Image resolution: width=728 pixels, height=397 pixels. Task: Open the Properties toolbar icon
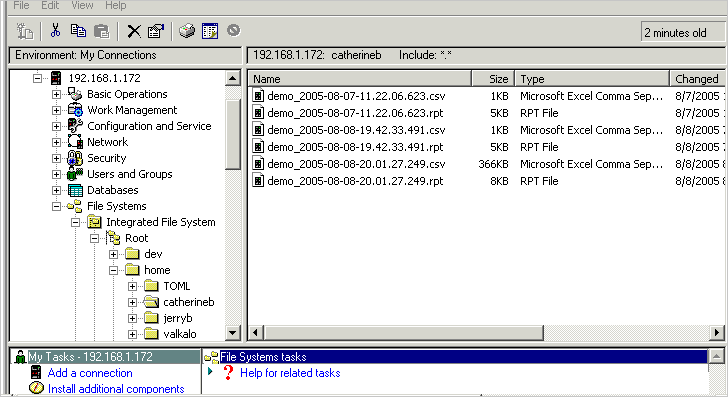coord(156,31)
